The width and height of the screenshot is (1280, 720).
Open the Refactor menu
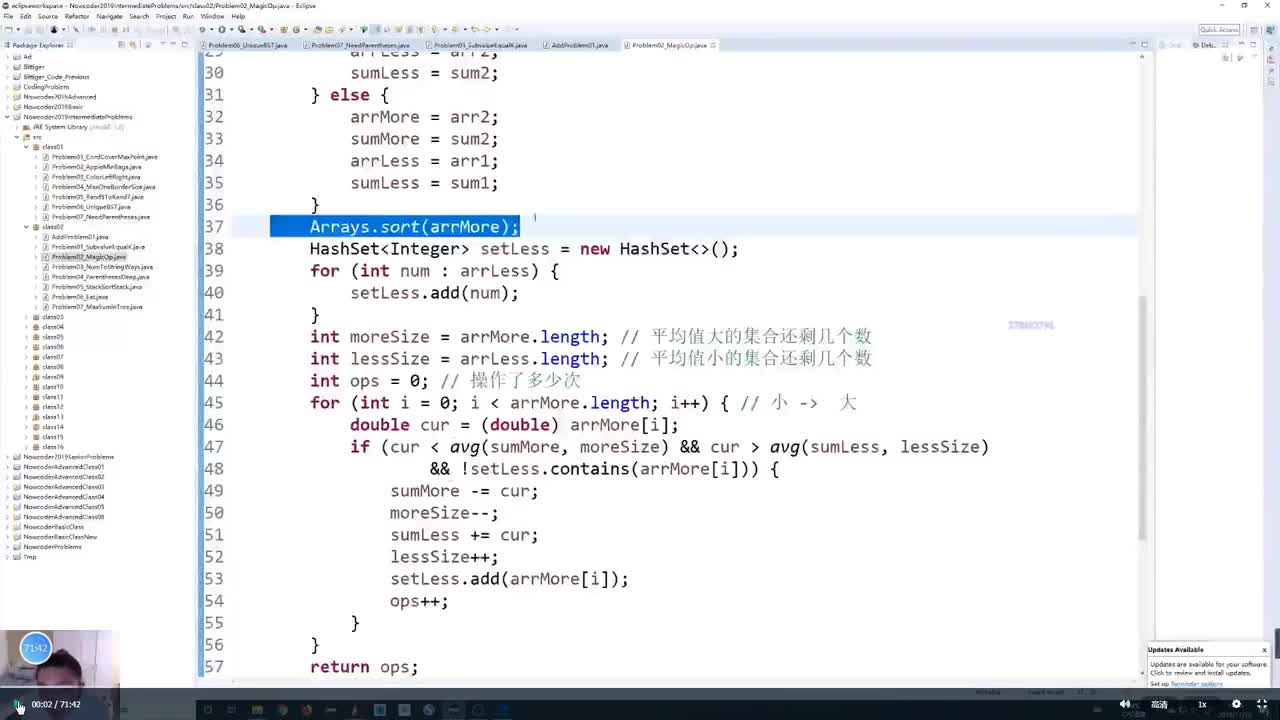[77, 16]
